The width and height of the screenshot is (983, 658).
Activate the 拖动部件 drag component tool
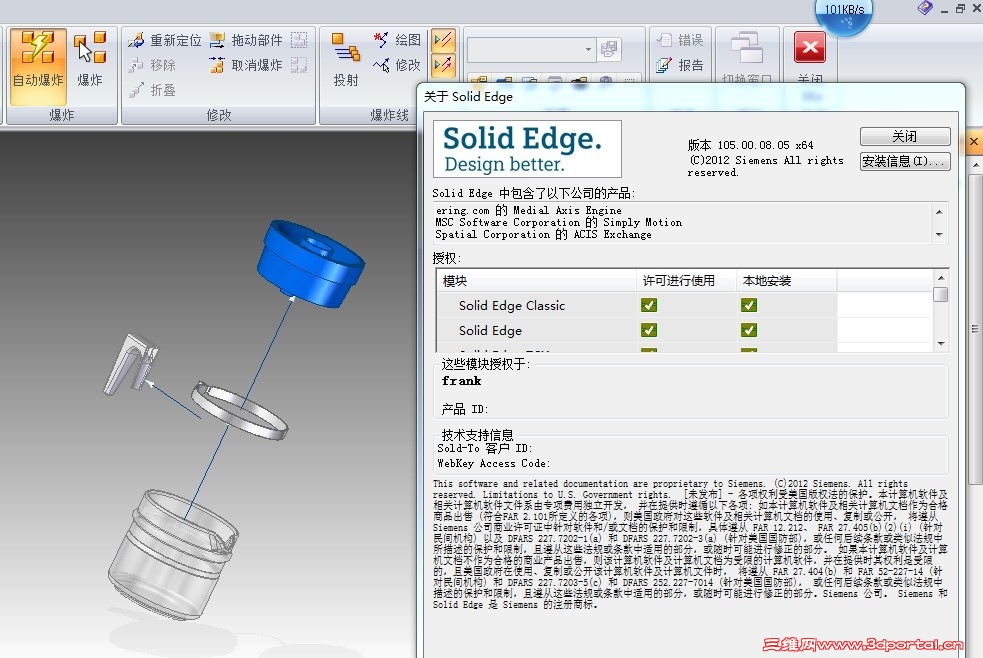pos(246,40)
